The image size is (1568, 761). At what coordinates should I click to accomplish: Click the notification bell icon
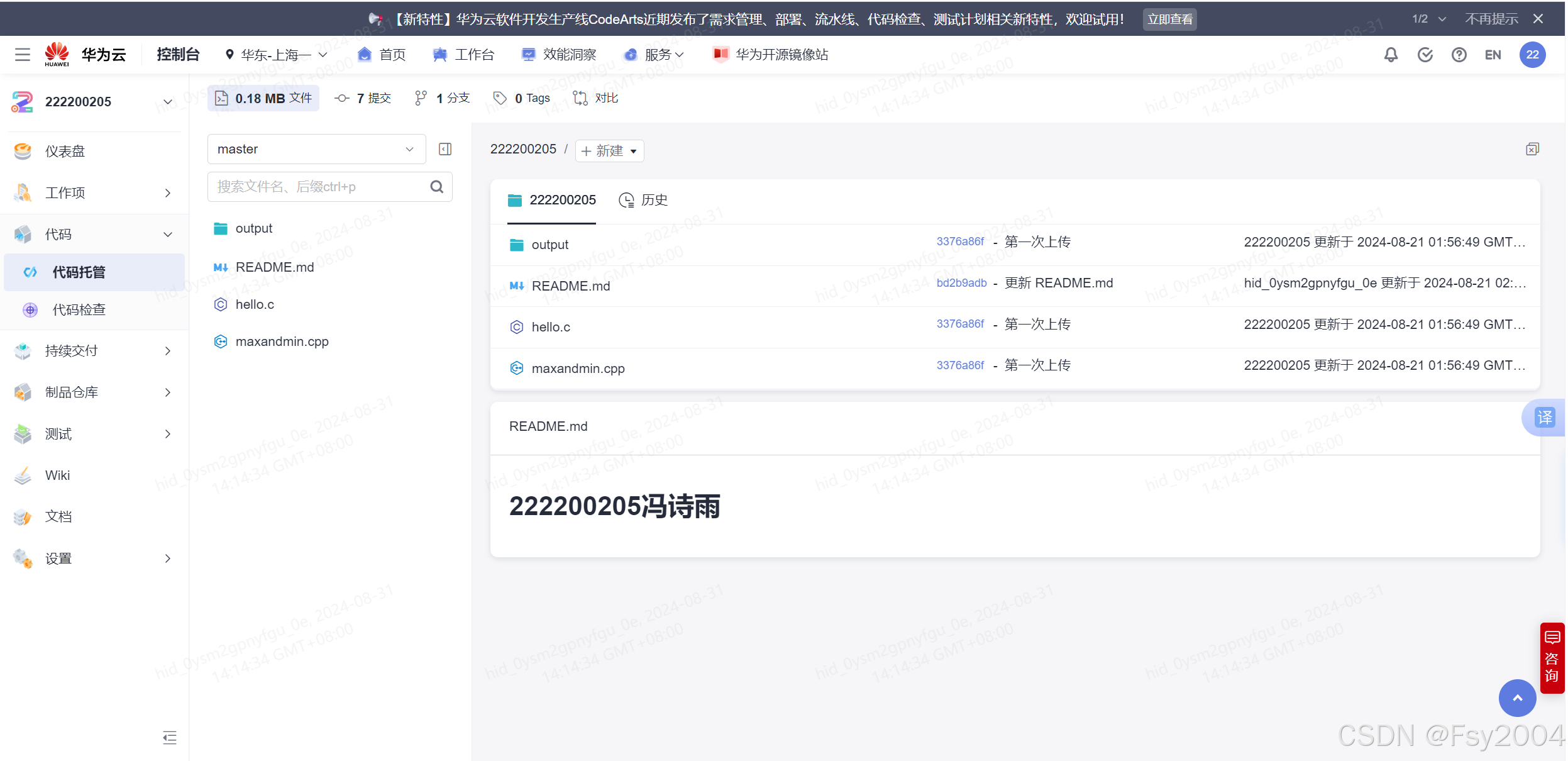pos(1390,55)
